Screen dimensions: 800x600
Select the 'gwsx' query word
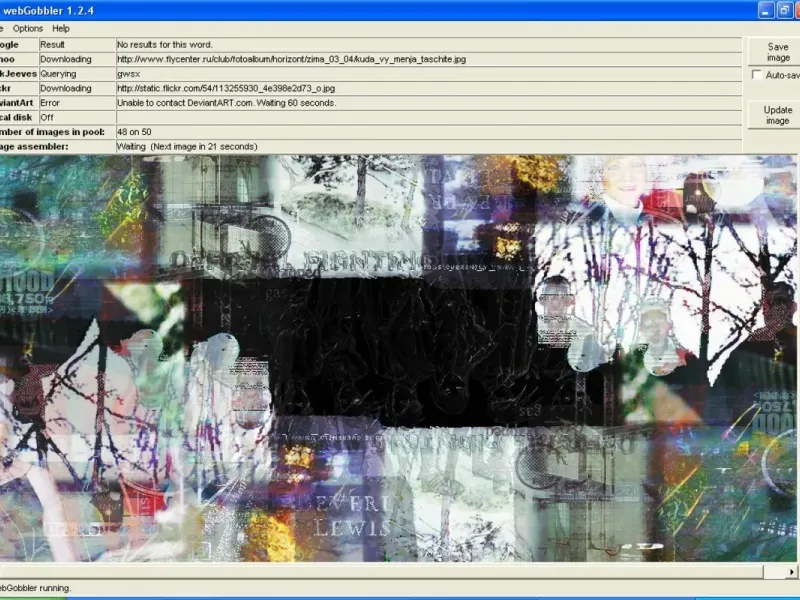[x=128, y=74]
